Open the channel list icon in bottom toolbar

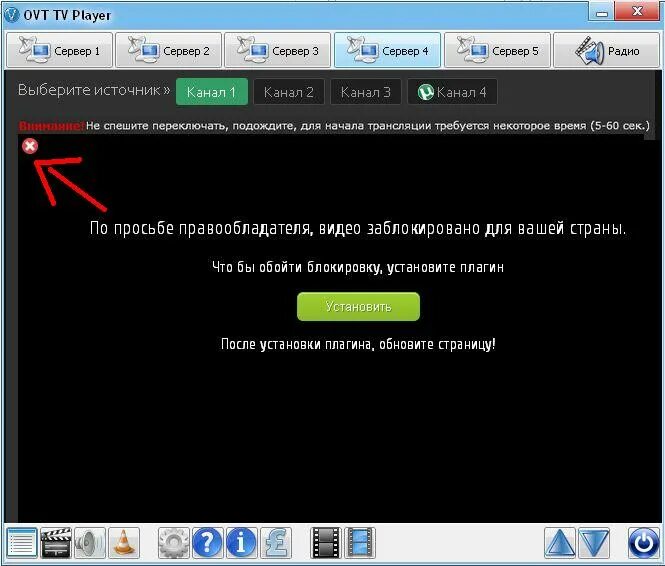pos(22,542)
